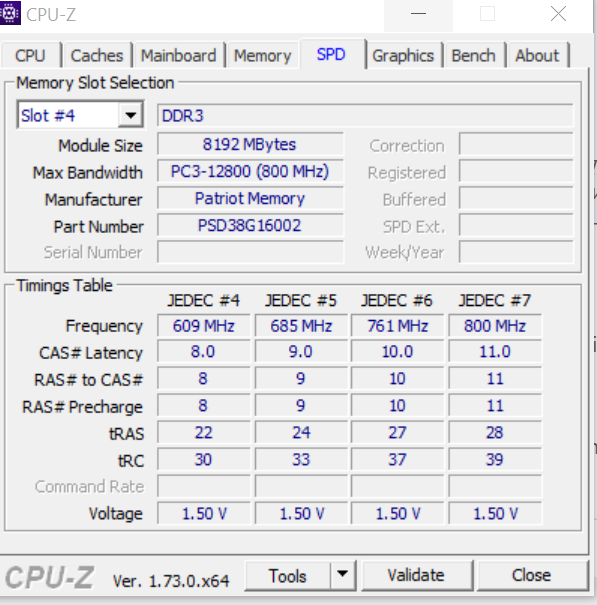The width and height of the screenshot is (597, 605).
Task: Click the CAS# Latency 11.0 cell
Action: point(495,352)
